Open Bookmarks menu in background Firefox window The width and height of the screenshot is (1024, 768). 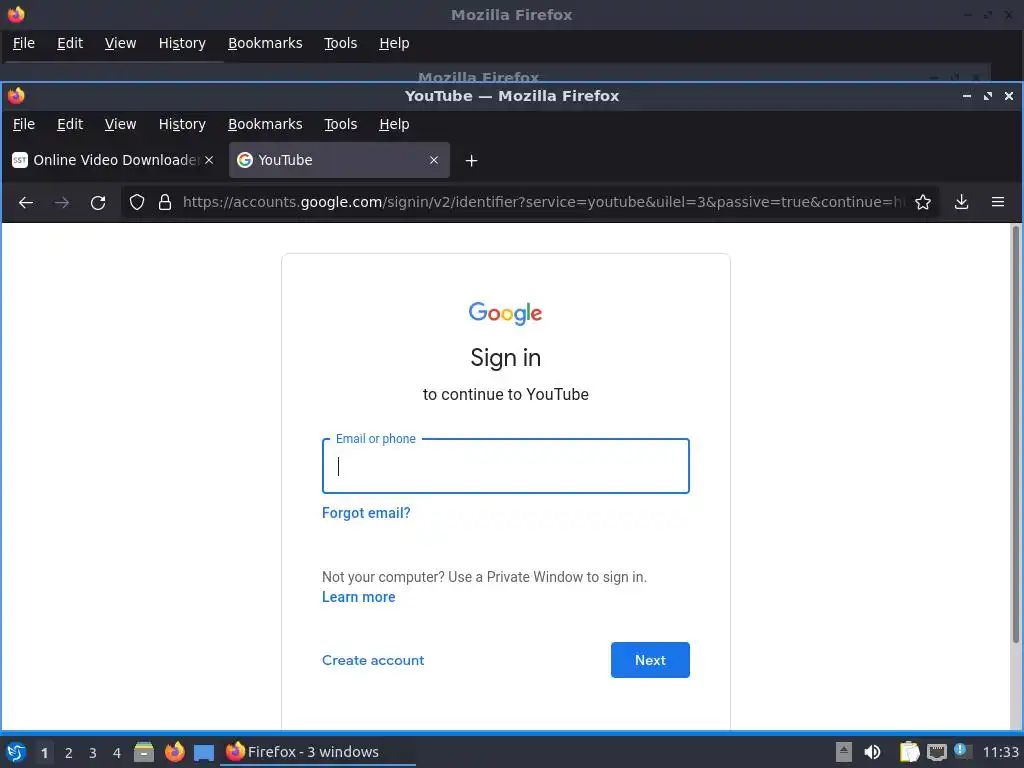[x=265, y=43]
